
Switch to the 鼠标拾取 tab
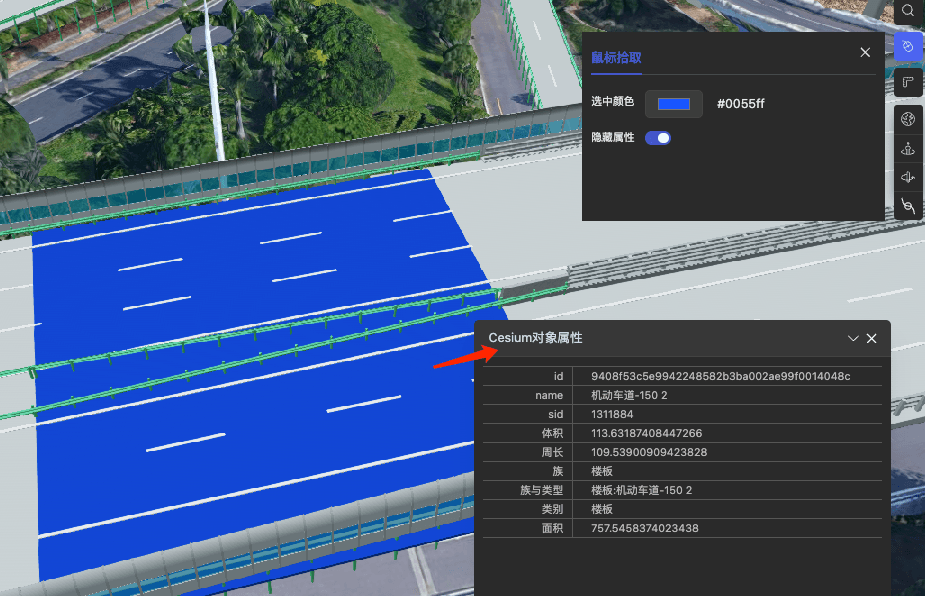pyautogui.click(x=616, y=58)
